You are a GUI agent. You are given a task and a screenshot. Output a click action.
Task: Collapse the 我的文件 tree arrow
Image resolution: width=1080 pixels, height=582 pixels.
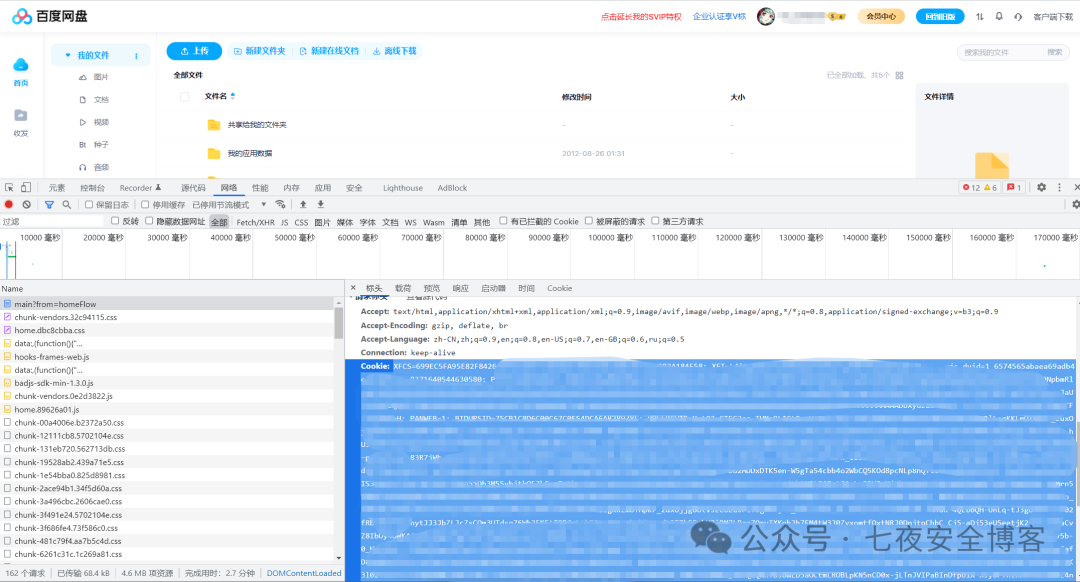68,55
